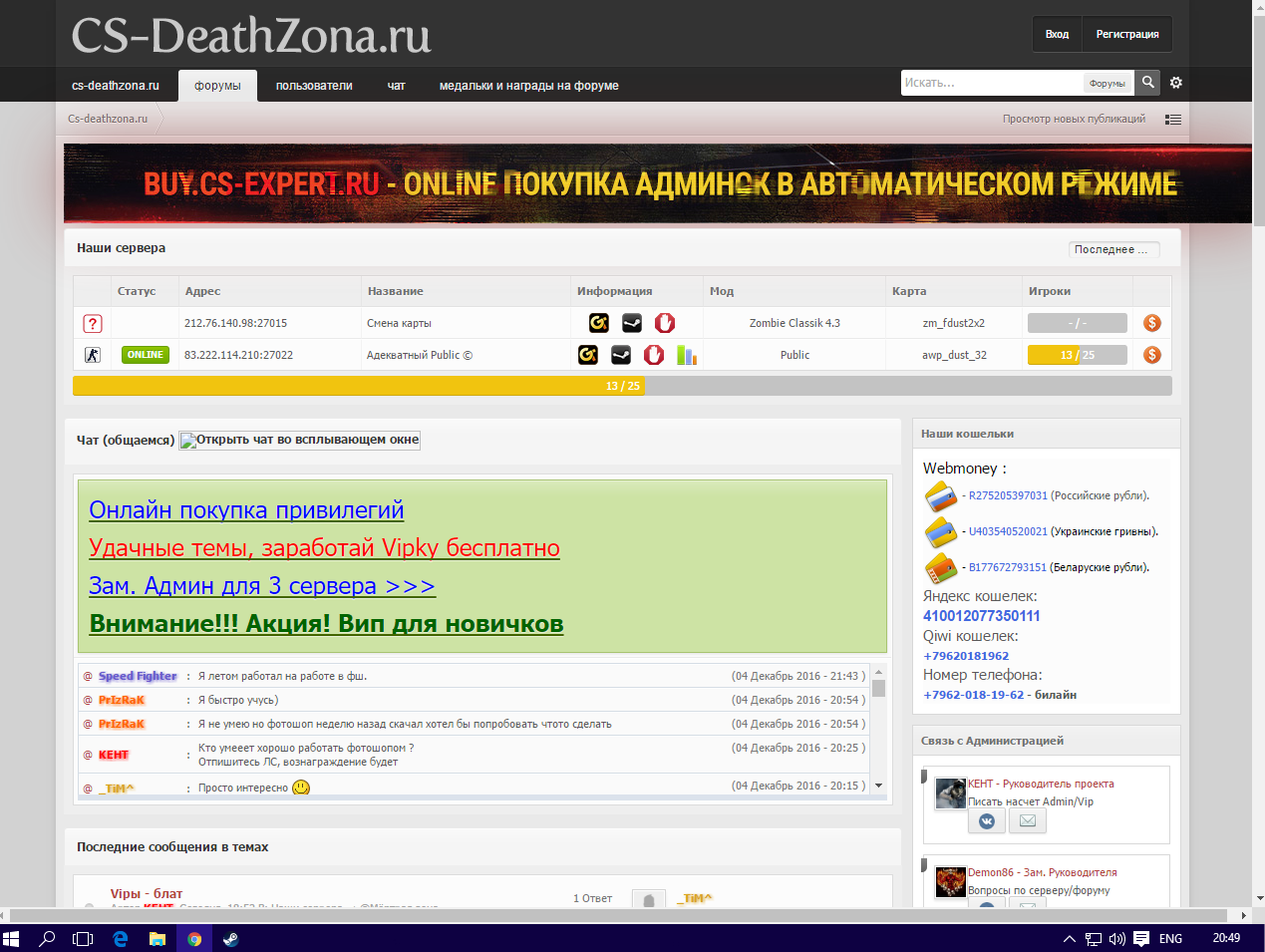Click the smiley emoticon in _TiM^ chat message
The image size is (1265, 952).
pyautogui.click(x=301, y=788)
